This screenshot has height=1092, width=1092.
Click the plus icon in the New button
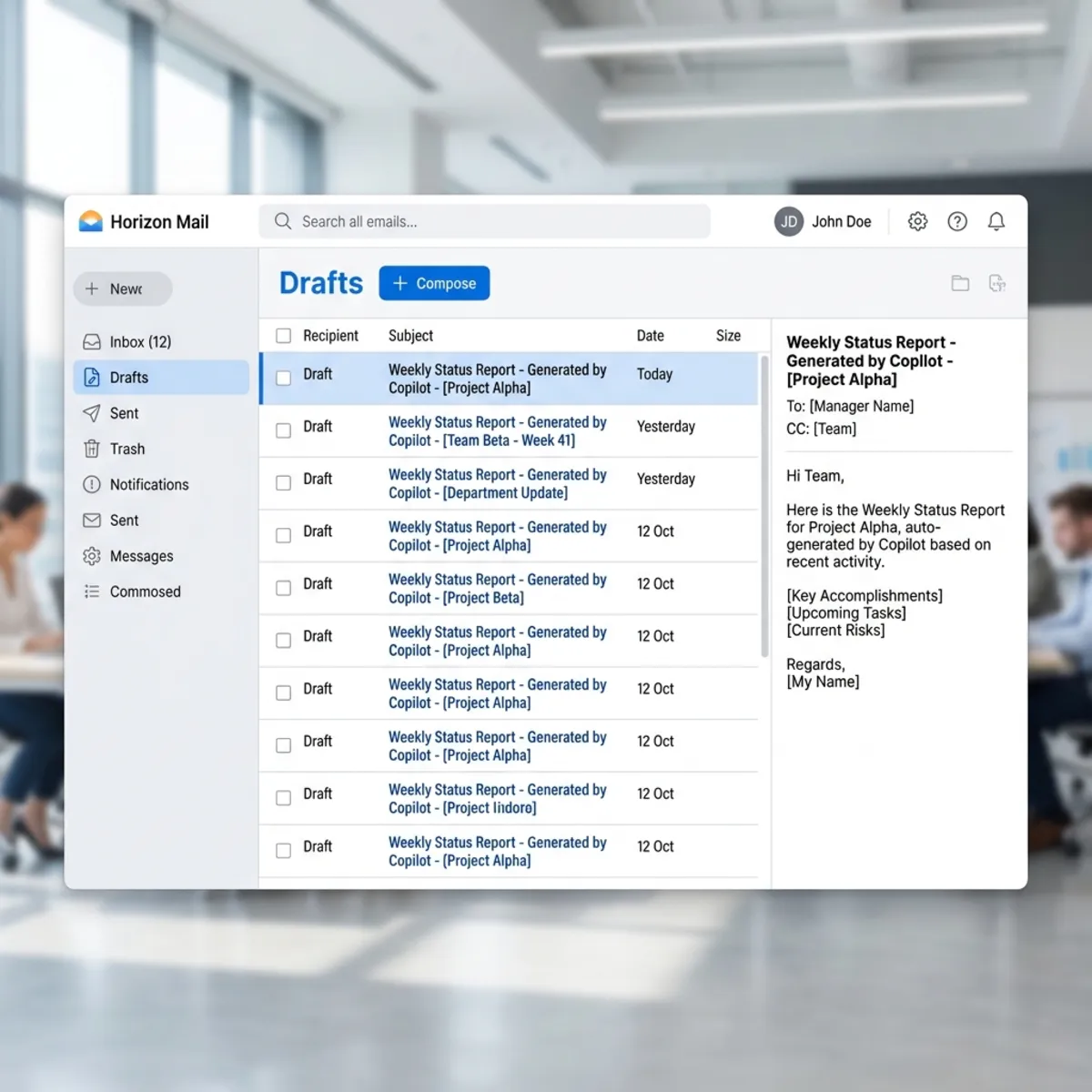92,288
